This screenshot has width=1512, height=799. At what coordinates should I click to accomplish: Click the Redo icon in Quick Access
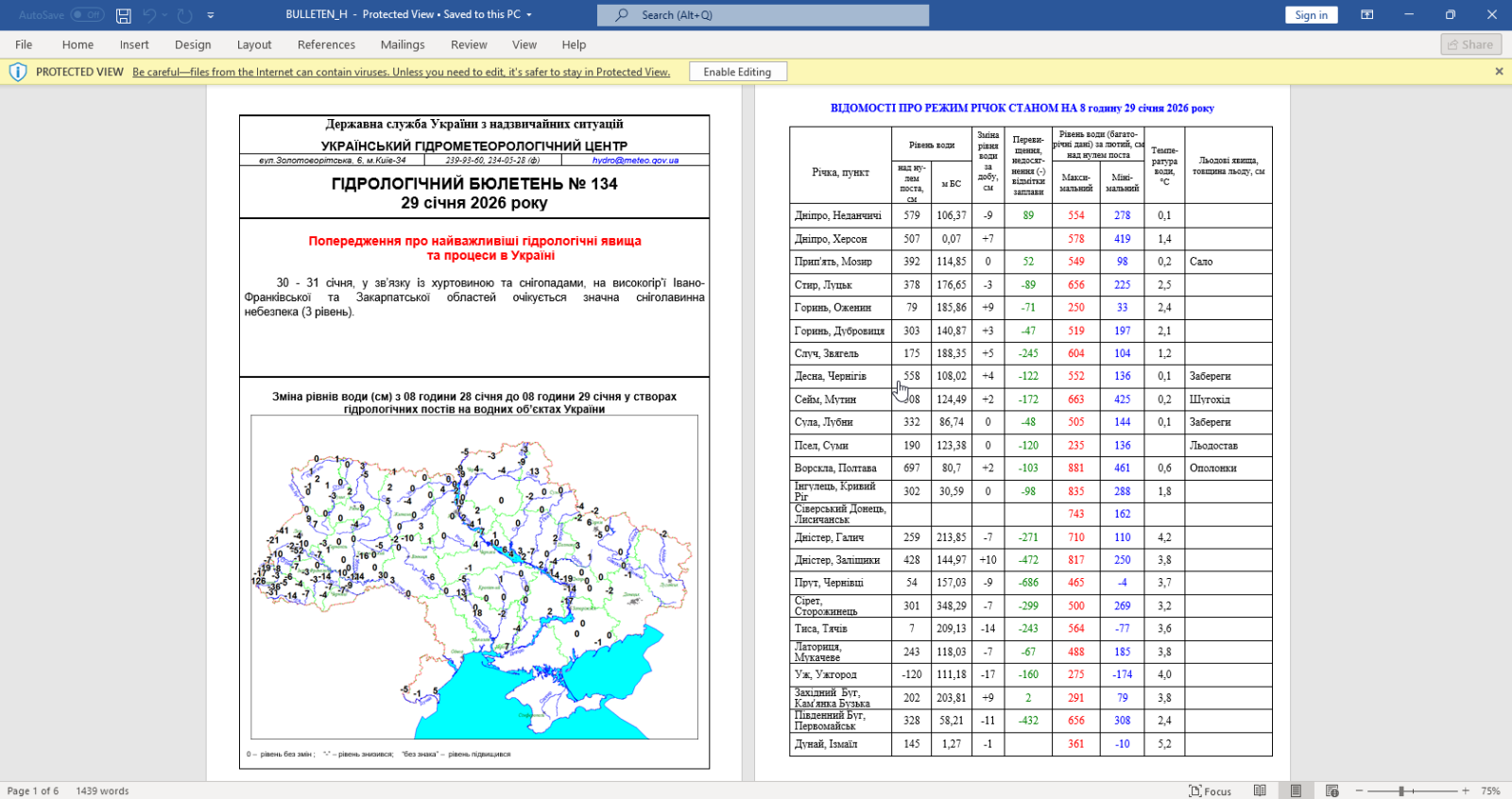(x=185, y=15)
